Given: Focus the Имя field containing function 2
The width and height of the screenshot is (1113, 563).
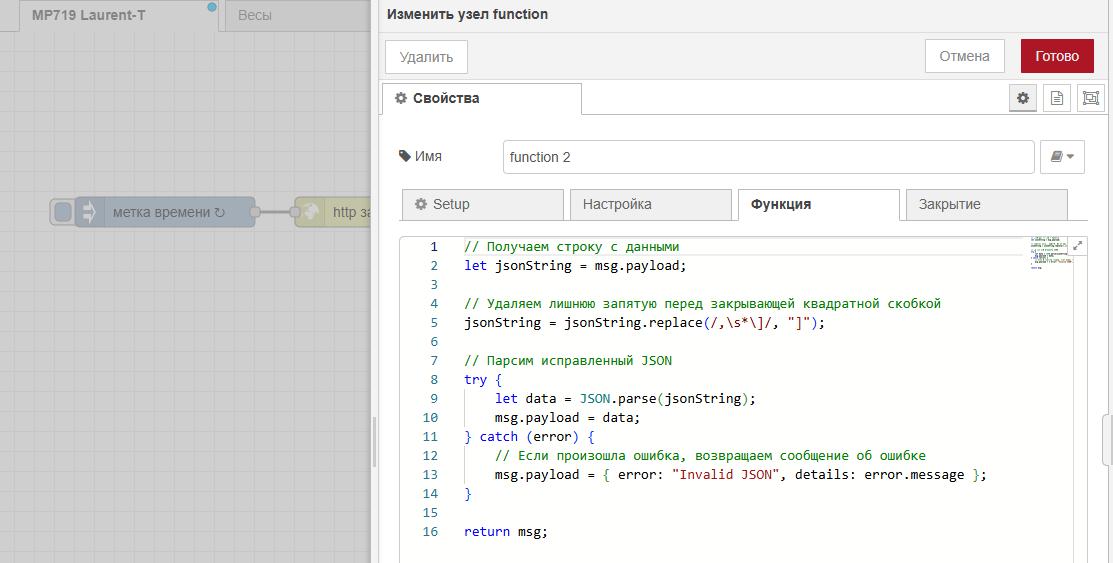Looking at the screenshot, I should click(x=767, y=157).
